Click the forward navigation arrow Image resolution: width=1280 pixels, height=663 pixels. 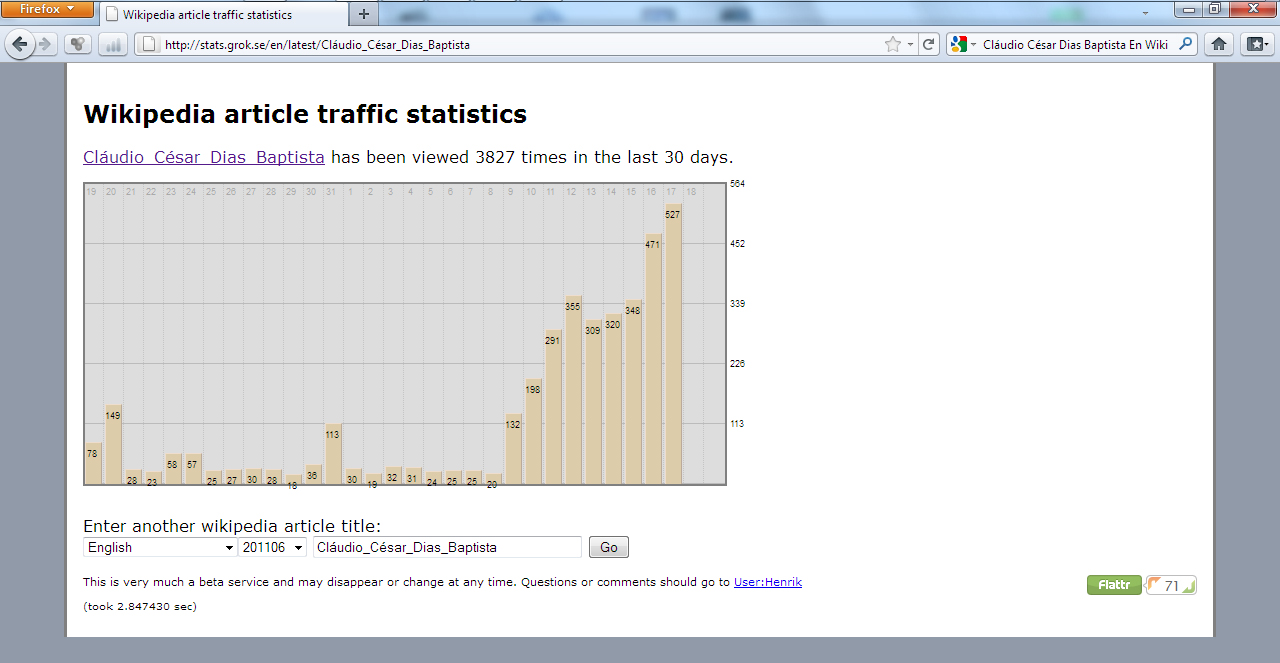click(45, 44)
